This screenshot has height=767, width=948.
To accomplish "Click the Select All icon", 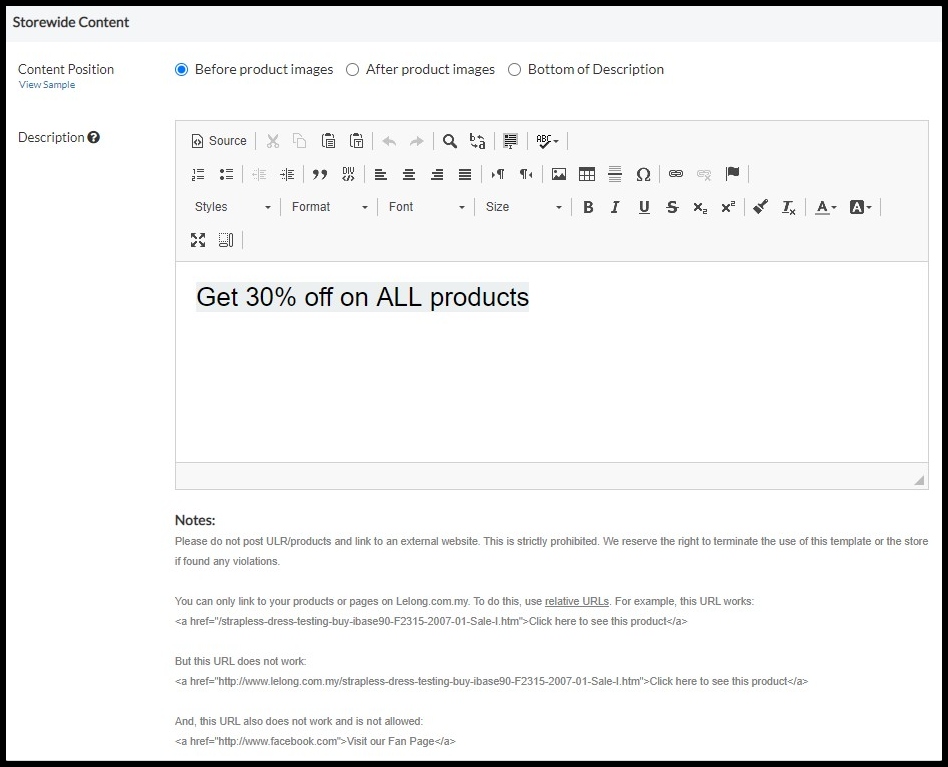I will point(510,141).
